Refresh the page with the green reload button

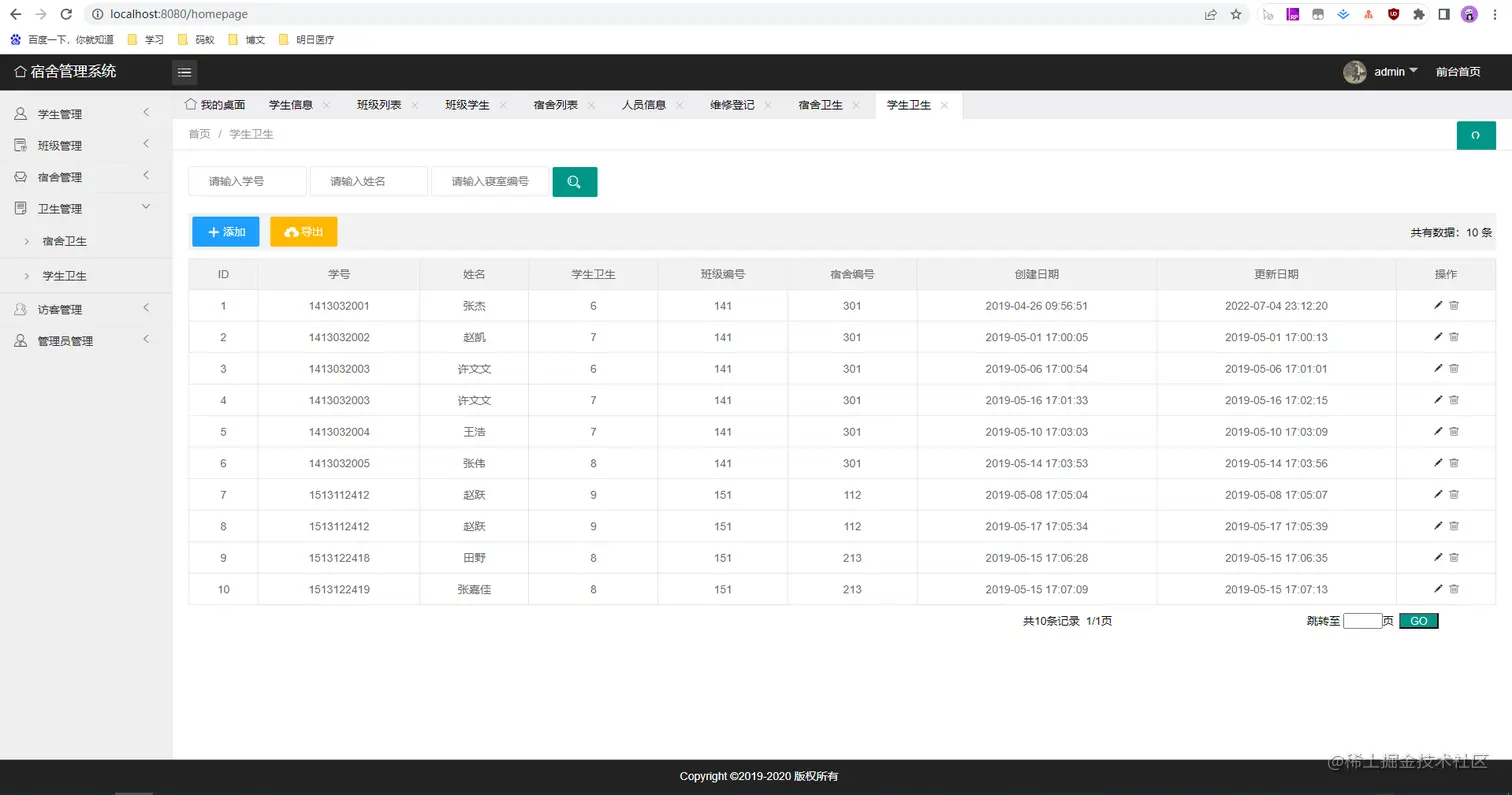pos(1476,135)
